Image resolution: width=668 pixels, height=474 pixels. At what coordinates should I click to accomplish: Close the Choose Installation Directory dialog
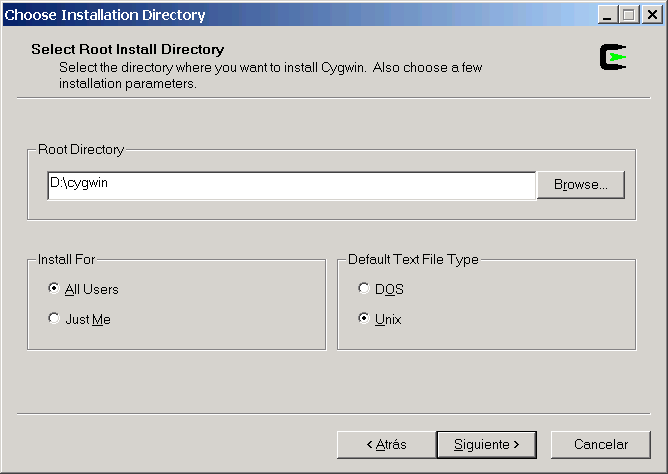[x=652, y=15]
